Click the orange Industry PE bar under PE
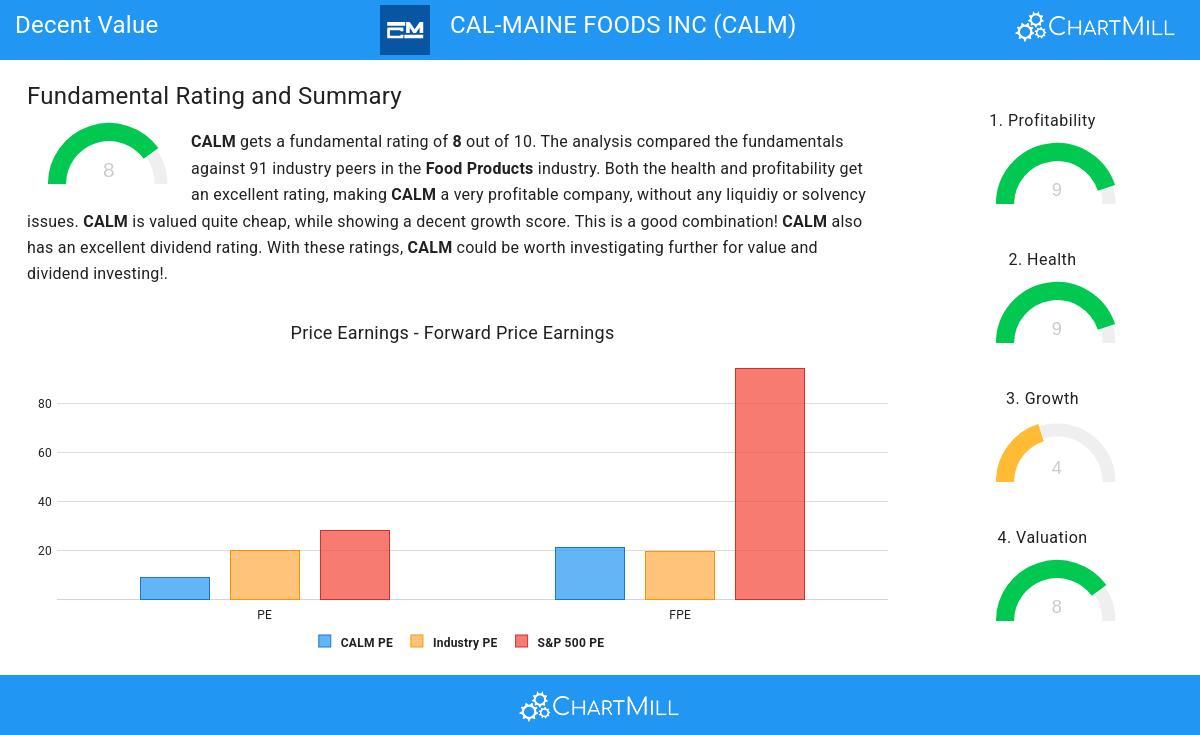This screenshot has height=735, width=1200. coord(265,575)
